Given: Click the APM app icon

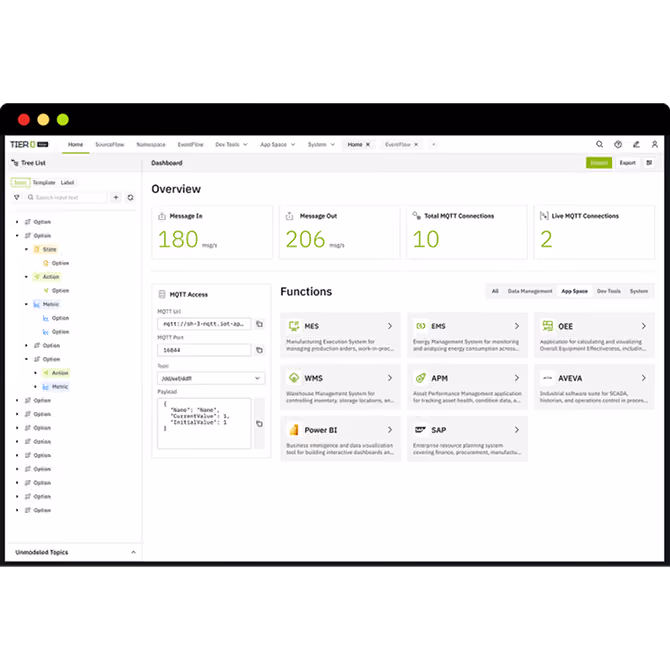Looking at the screenshot, I should [420, 378].
